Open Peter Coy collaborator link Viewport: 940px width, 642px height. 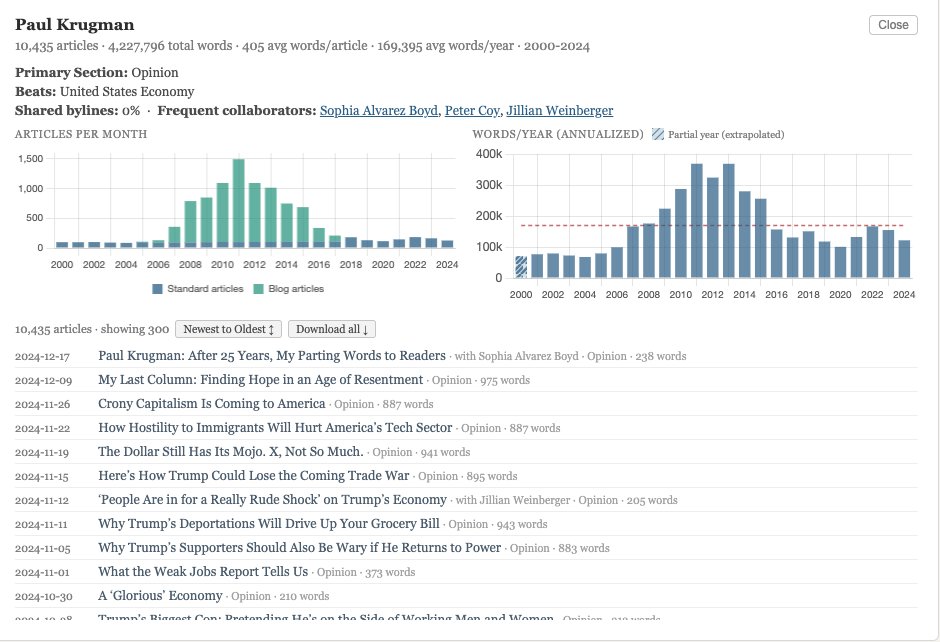coord(472,110)
